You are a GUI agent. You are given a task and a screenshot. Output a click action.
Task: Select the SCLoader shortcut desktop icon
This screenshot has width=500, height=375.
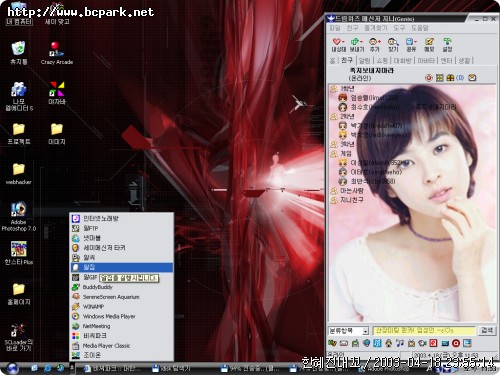click(x=18, y=337)
